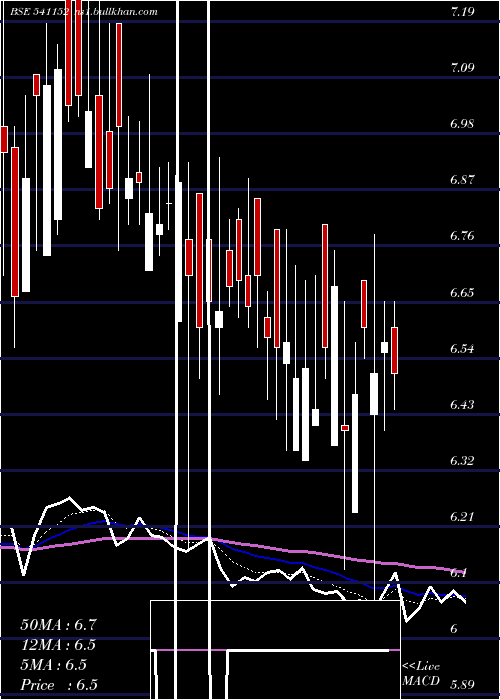Image resolution: width=500 pixels, height=700 pixels.
Task: Click the last red candlestick on the chart
Action: pyautogui.click(x=394, y=350)
